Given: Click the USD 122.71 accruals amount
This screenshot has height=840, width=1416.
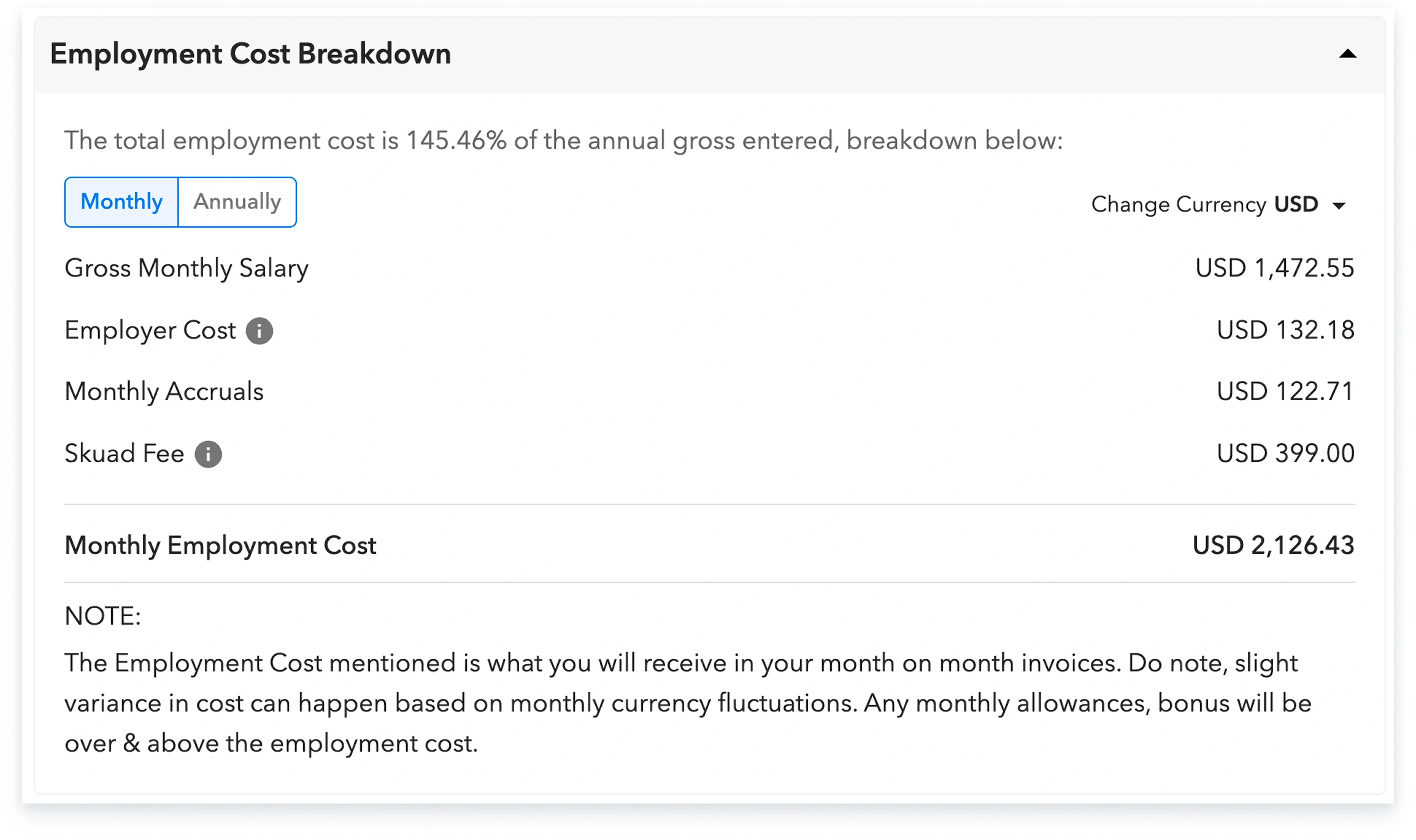Looking at the screenshot, I should point(1285,392).
